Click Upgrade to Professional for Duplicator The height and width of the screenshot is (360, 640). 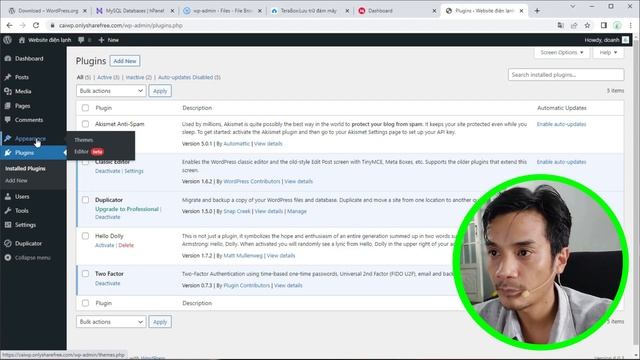click(127, 209)
